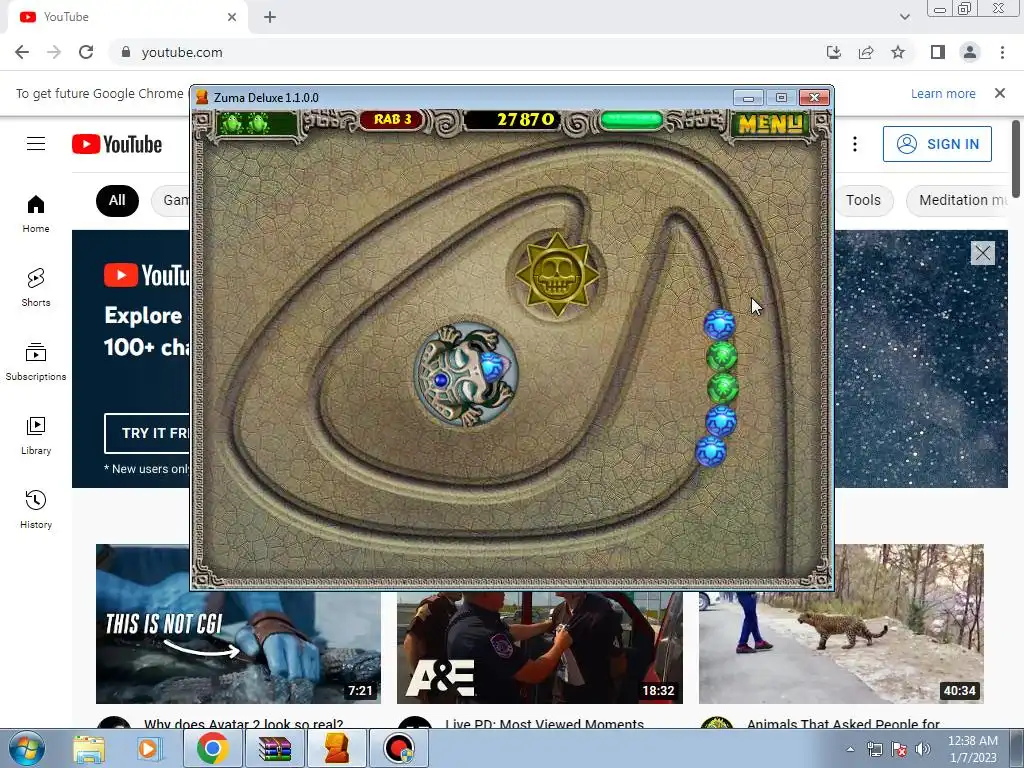Screen dimensions: 1024x768
Task: Open the Zuma MENU button
Action: (771, 123)
